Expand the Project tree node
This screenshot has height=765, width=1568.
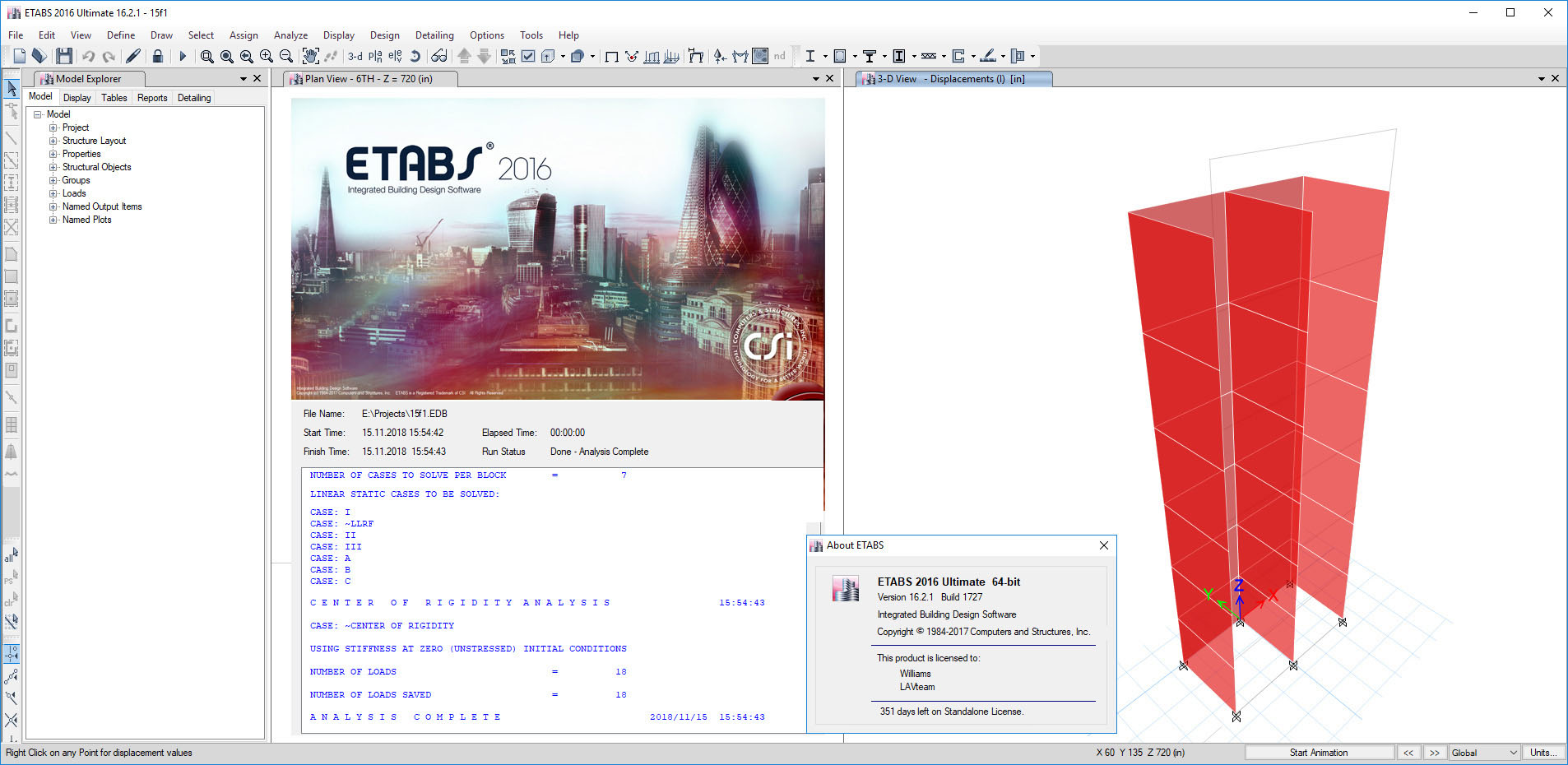point(53,128)
